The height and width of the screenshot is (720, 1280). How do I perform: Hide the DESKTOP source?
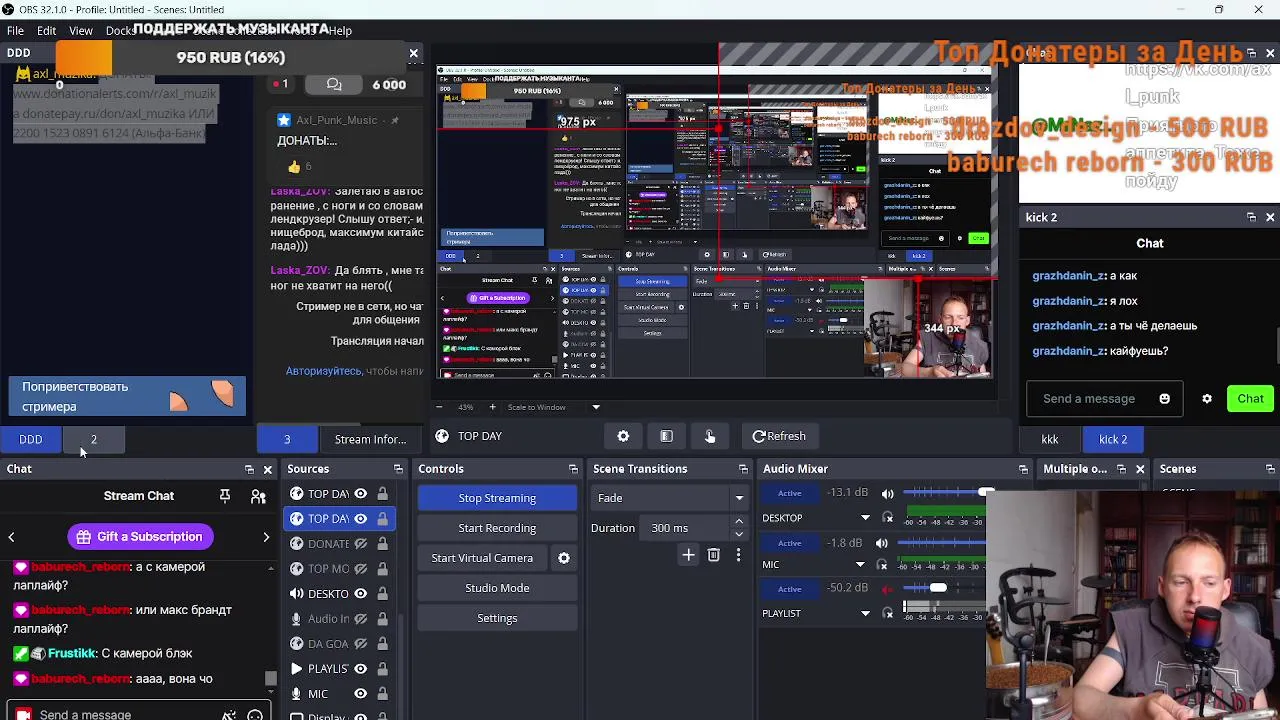pos(360,594)
